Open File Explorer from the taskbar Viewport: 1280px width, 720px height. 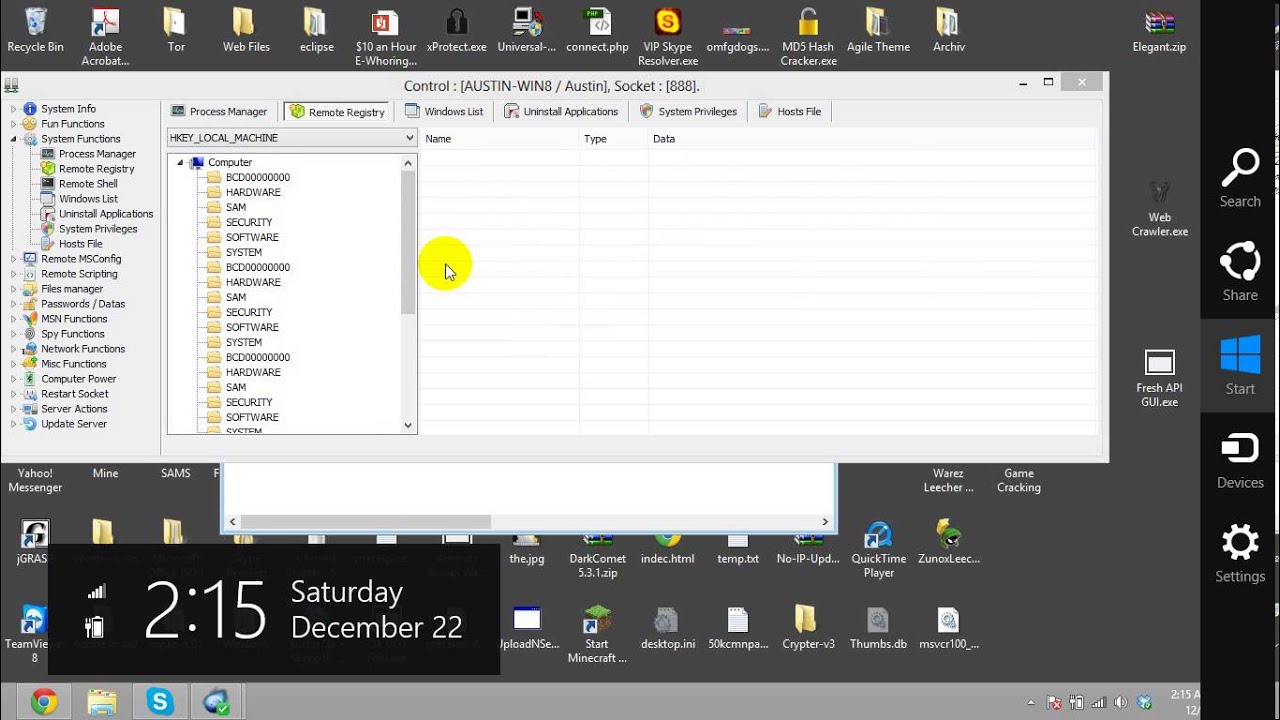click(x=102, y=701)
